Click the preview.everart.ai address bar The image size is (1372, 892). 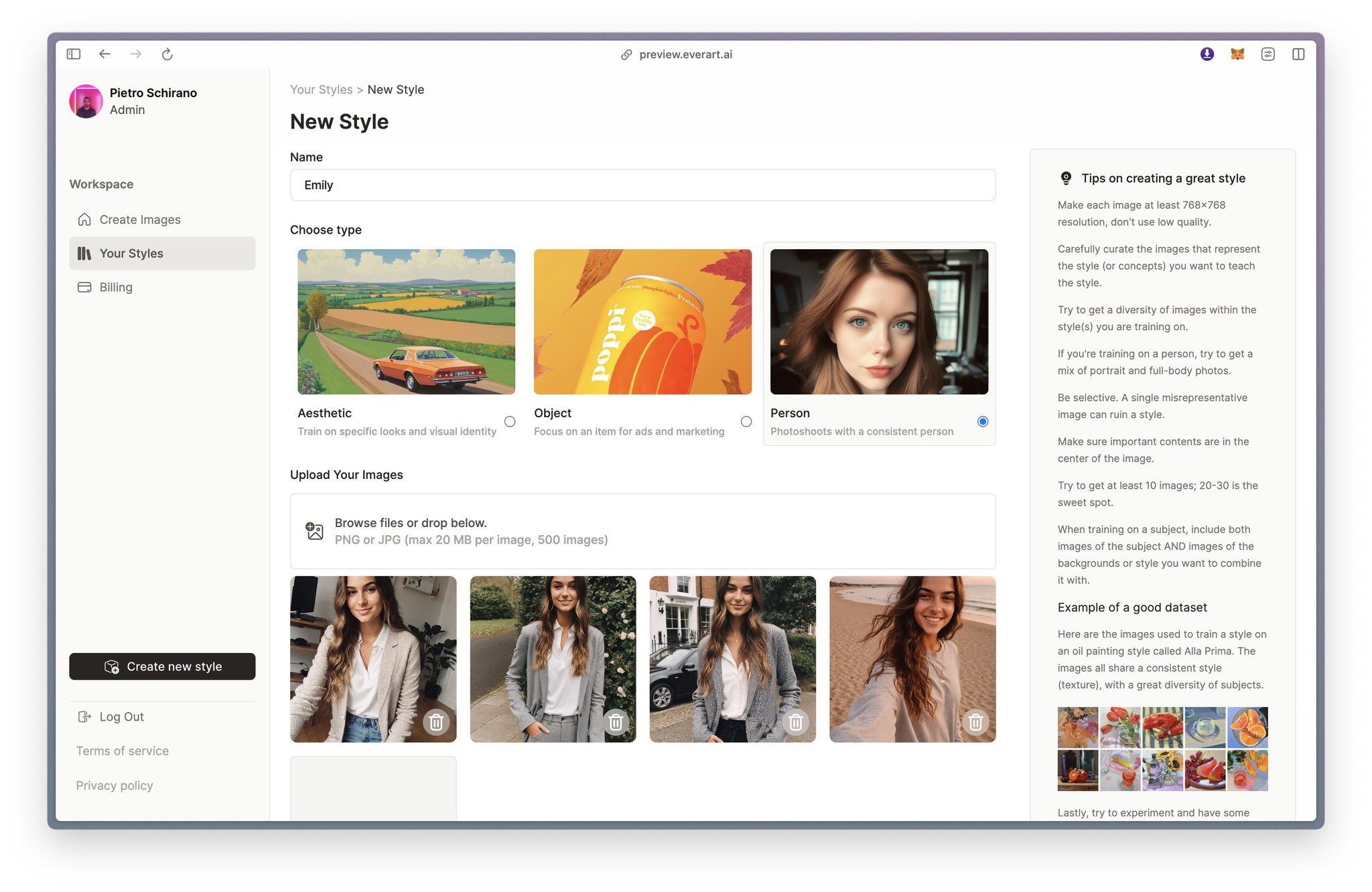click(x=685, y=54)
